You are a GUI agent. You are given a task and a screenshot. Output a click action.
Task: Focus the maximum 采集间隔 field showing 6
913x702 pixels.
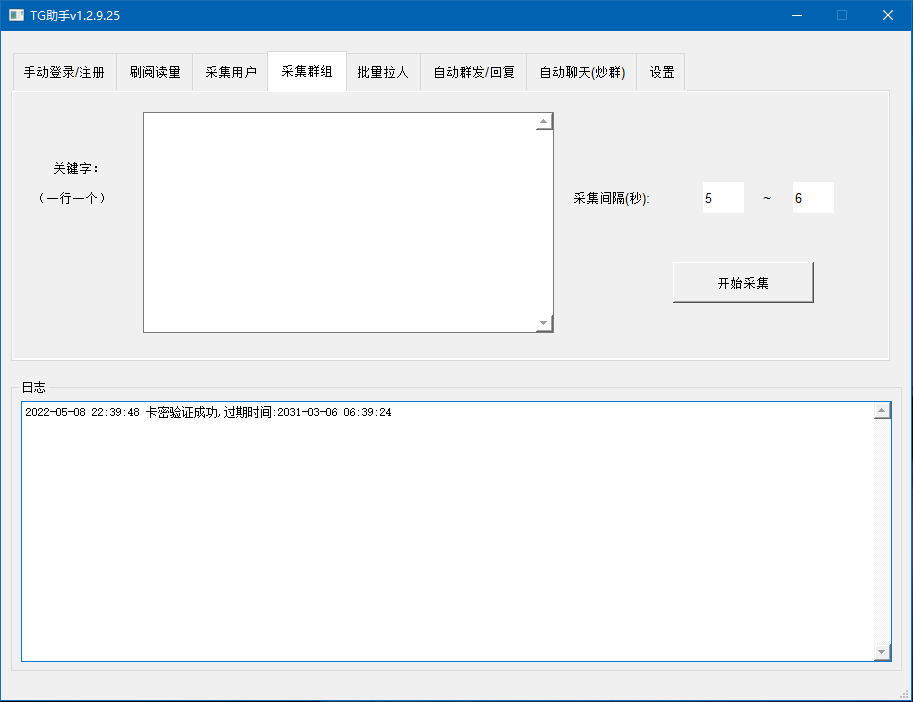pyautogui.click(x=812, y=198)
